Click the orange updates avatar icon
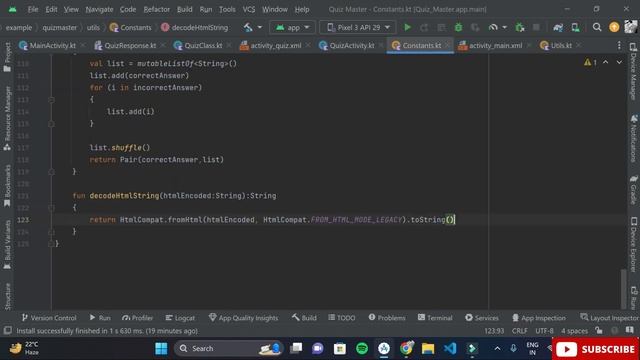Screen dimensions: 640x360 pos(614,27)
